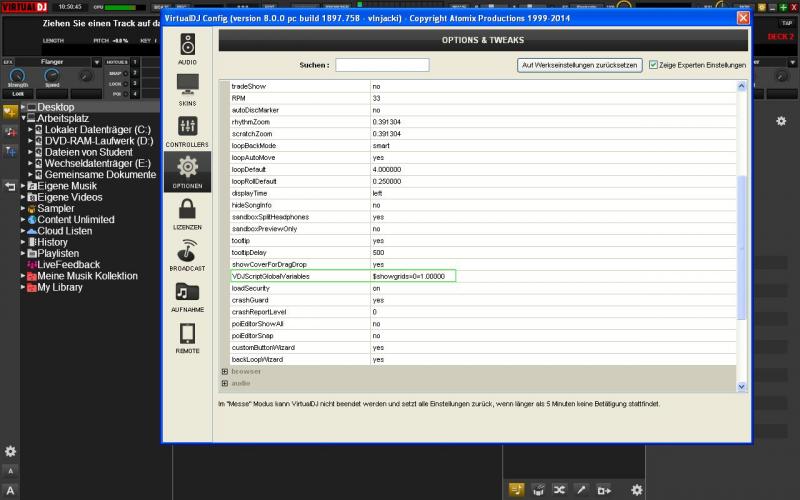Image resolution: width=800 pixels, height=500 pixels.
Task: Click the RPM value '33'
Action: [376, 98]
